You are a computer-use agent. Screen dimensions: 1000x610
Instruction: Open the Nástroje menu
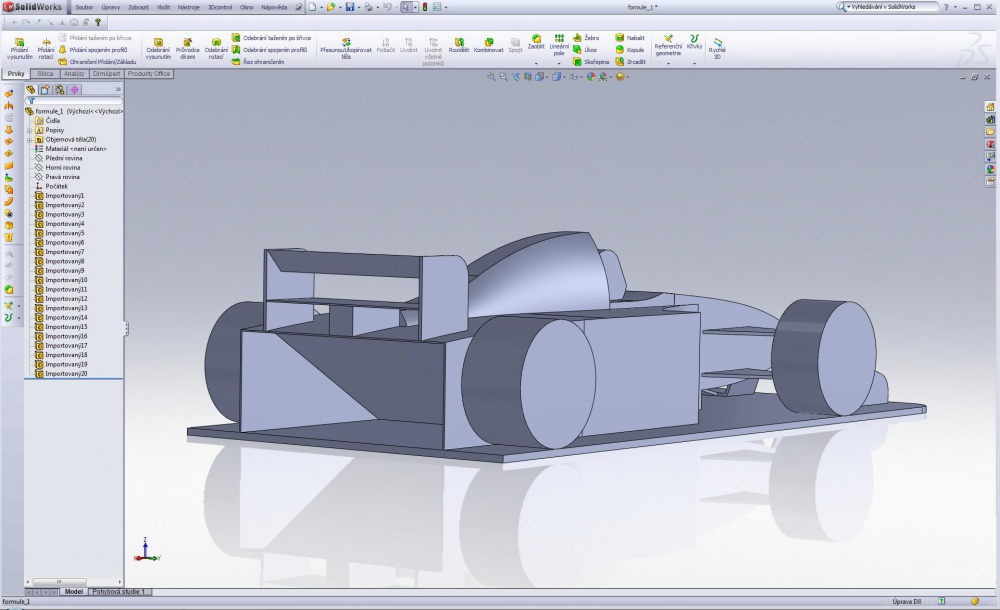[188, 7]
